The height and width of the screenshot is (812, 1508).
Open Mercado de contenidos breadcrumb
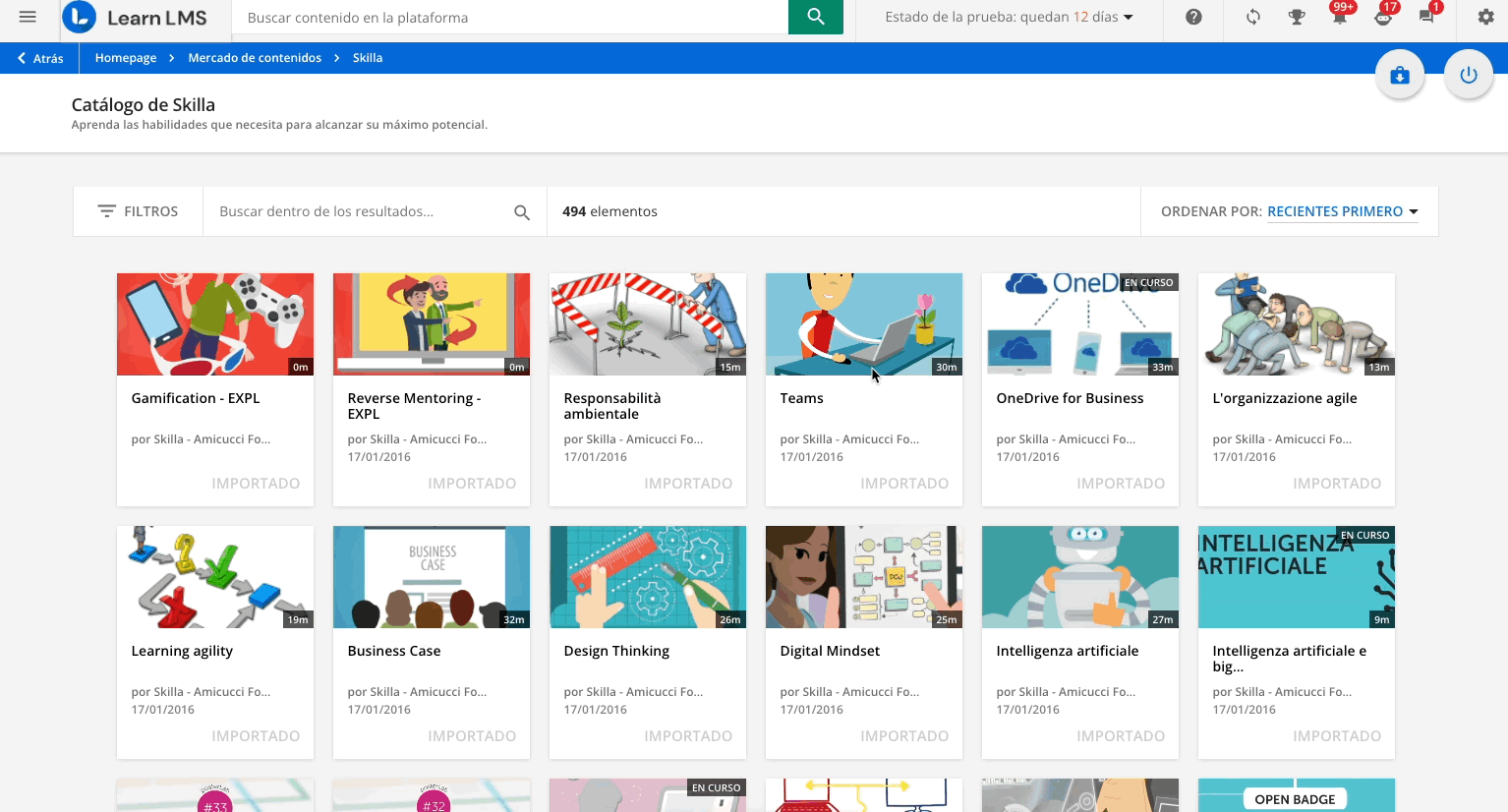(255, 58)
